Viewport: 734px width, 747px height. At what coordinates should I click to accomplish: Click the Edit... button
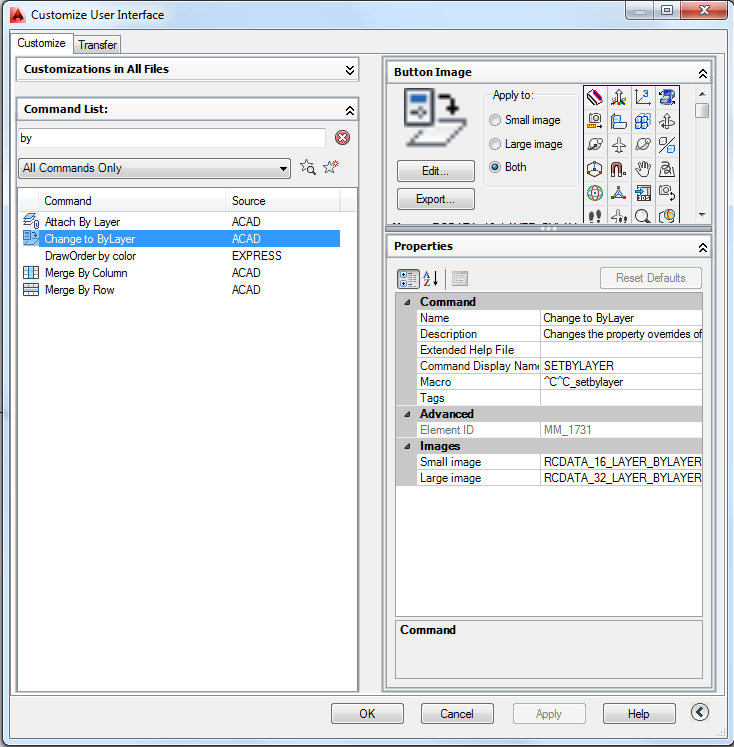click(x=435, y=171)
